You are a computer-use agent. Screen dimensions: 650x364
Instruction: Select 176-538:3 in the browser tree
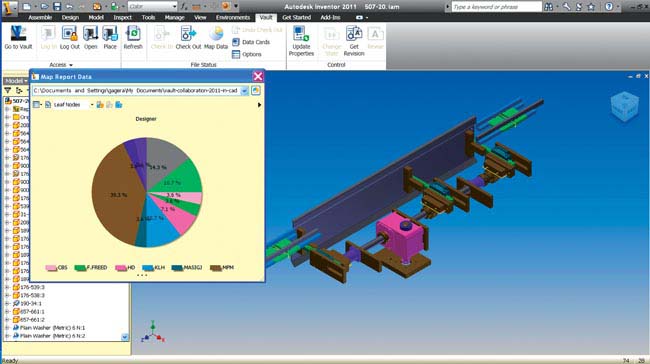click(32, 295)
